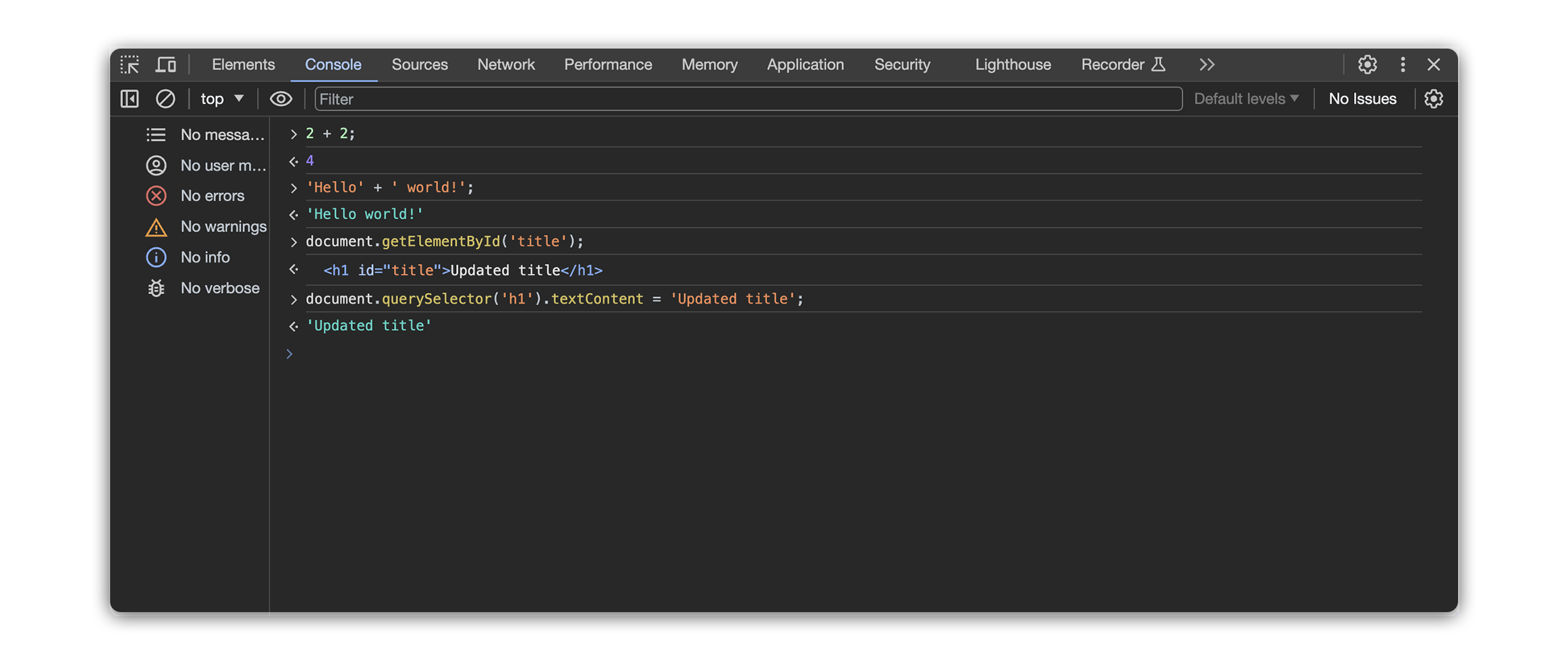Show more tabs with double chevron

coord(1206,65)
